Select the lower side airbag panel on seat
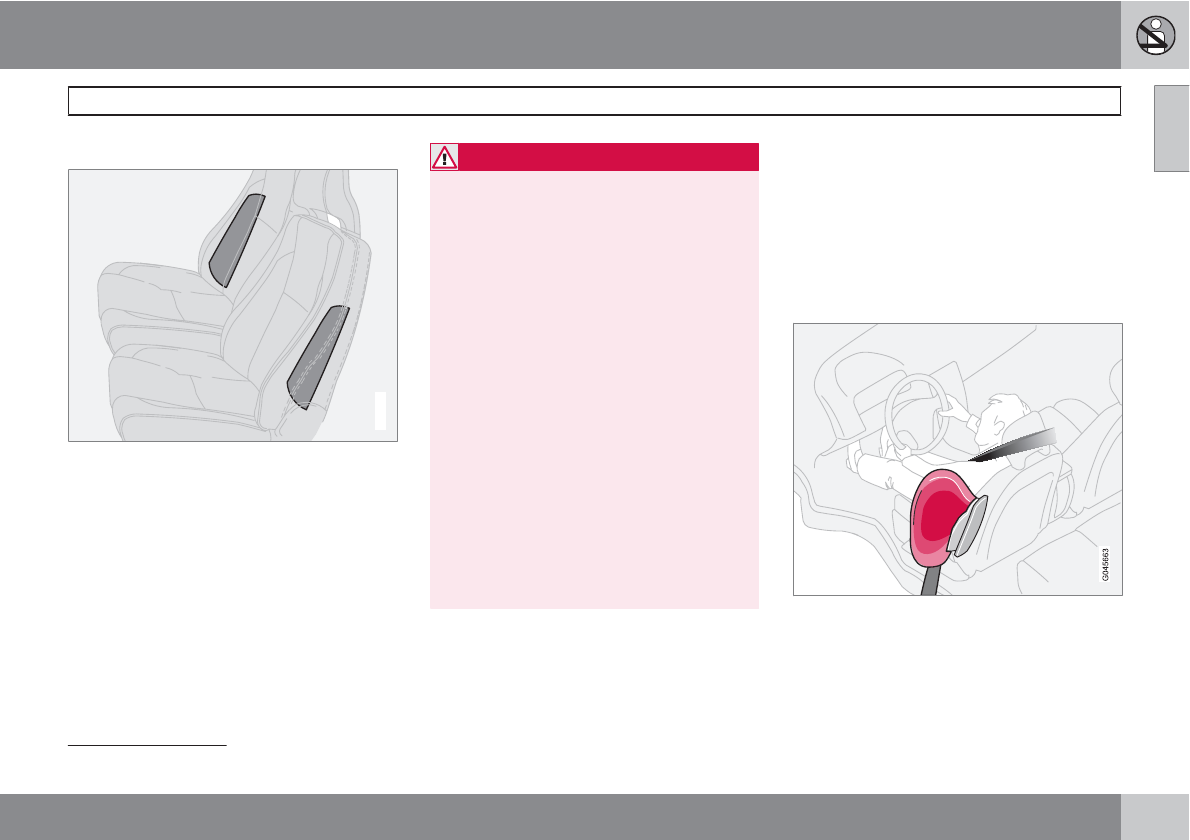 [318, 356]
